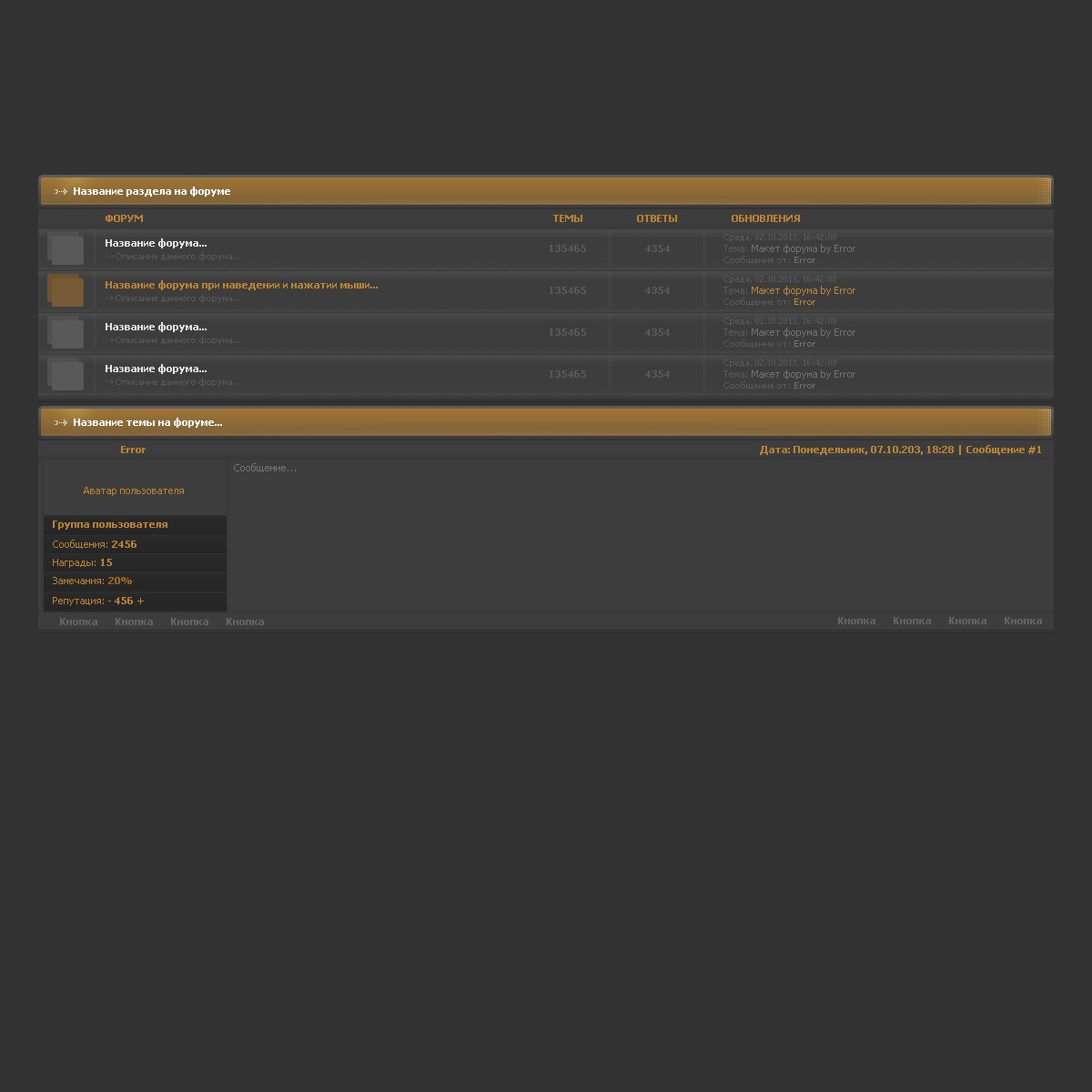Click the gray forum icon in first row
Image resolution: width=1092 pixels, height=1092 pixels.
coord(66,248)
